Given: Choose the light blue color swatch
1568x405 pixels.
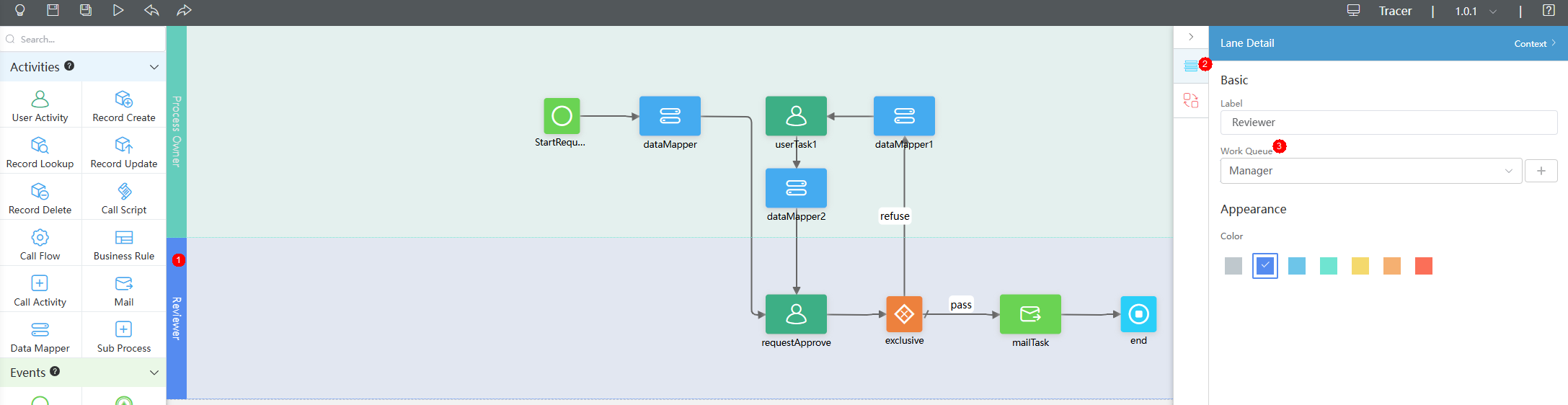Looking at the screenshot, I should [x=1297, y=266].
